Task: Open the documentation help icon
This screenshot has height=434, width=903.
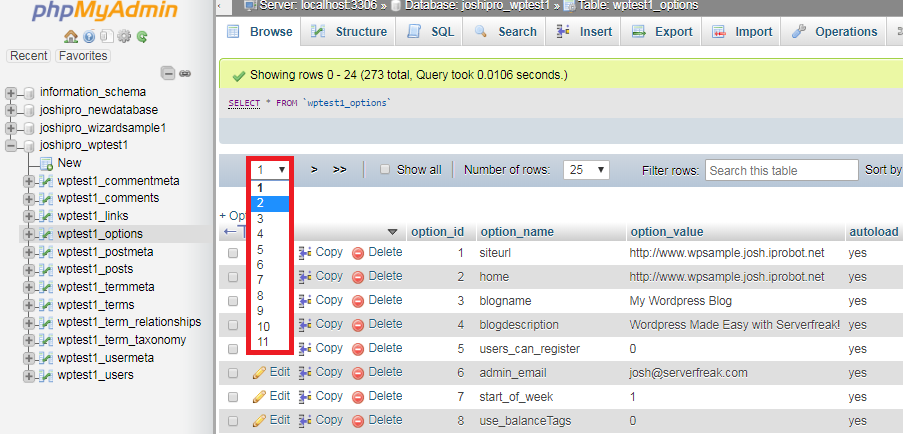Action: click(89, 37)
